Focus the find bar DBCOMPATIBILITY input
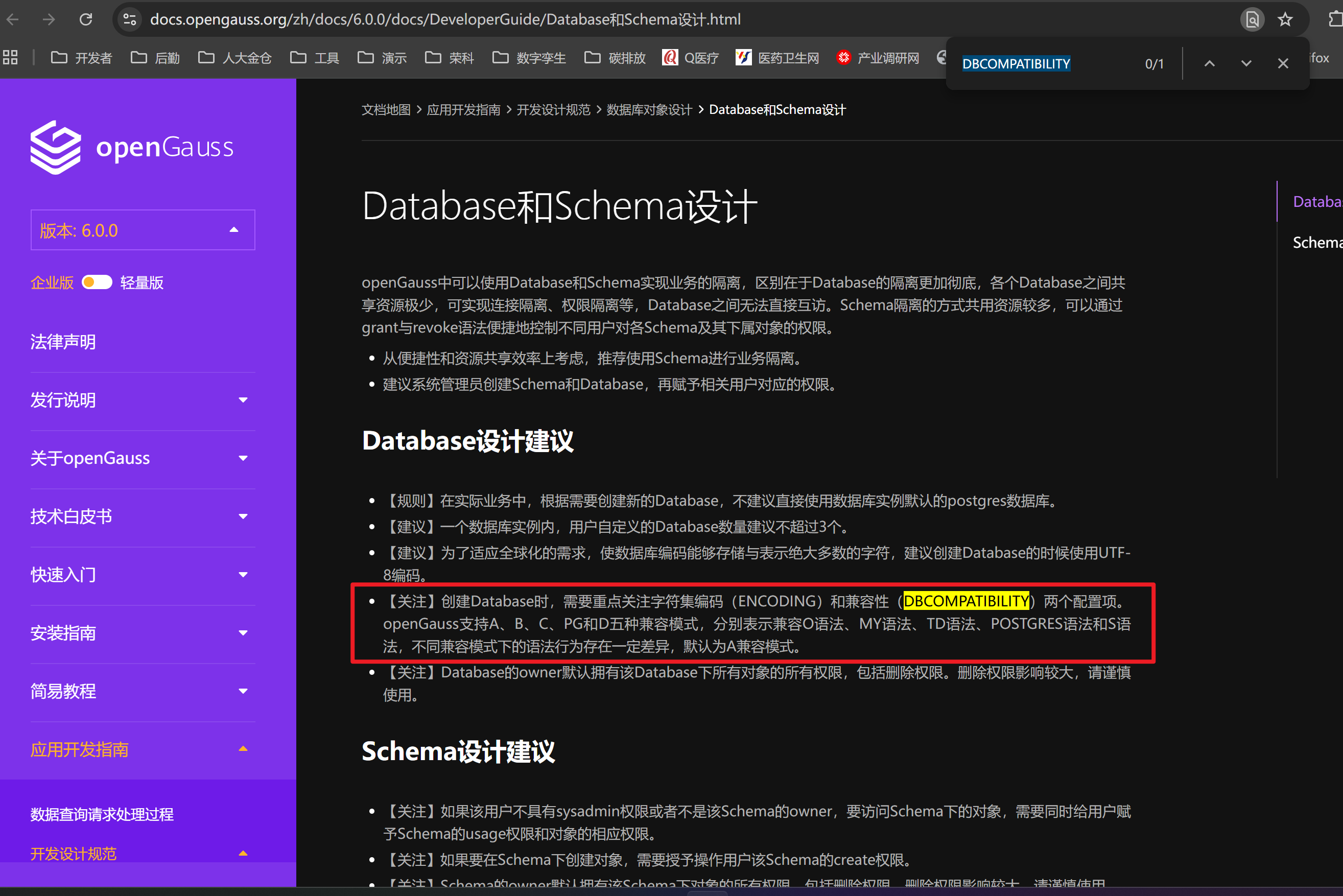This screenshot has height=896, width=1343. (1016, 63)
